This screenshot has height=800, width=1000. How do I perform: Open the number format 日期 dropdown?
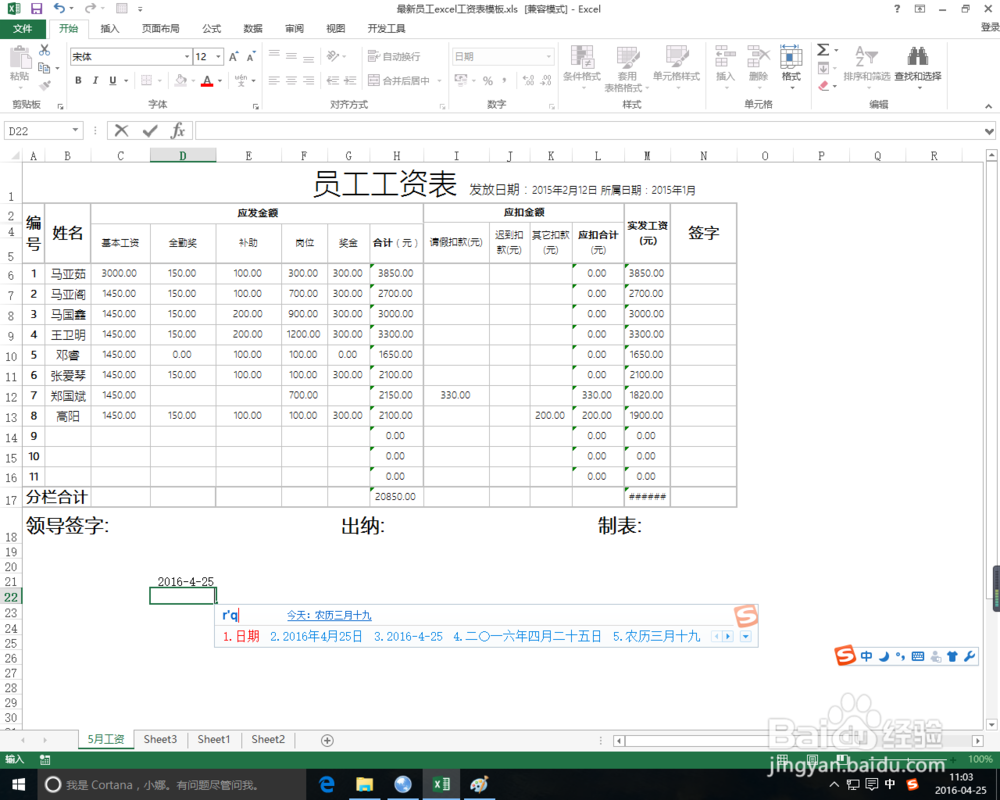pos(548,57)
